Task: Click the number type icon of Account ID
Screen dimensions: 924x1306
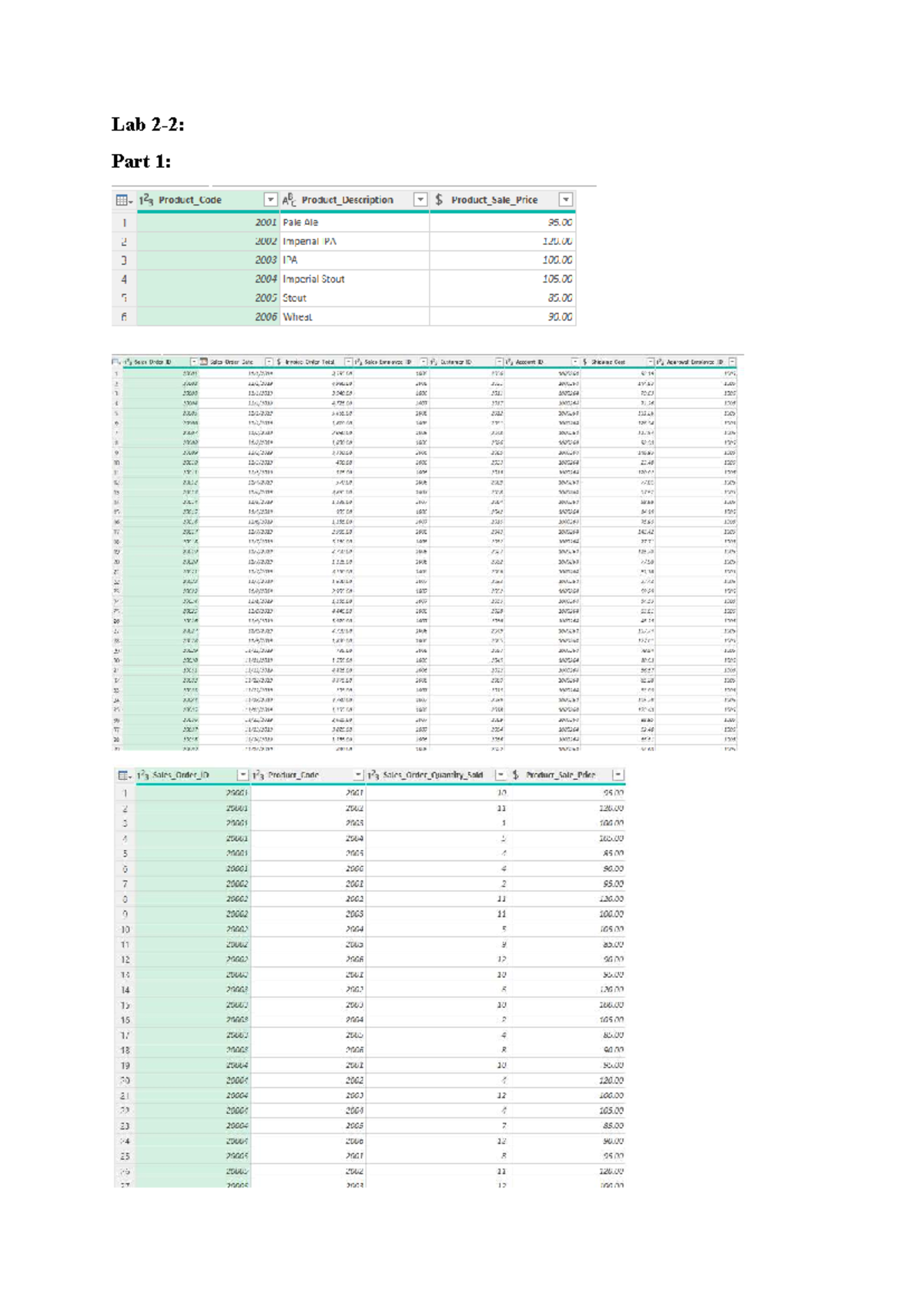Action: point(509,361)
